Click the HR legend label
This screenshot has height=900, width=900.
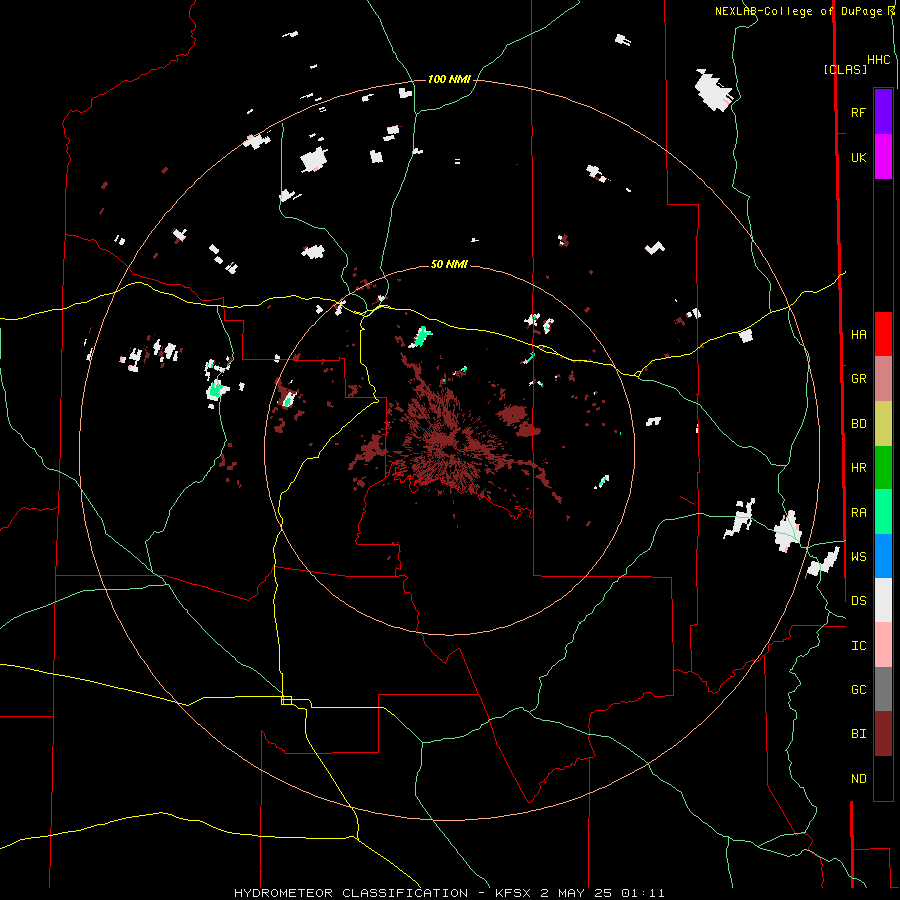858,468
